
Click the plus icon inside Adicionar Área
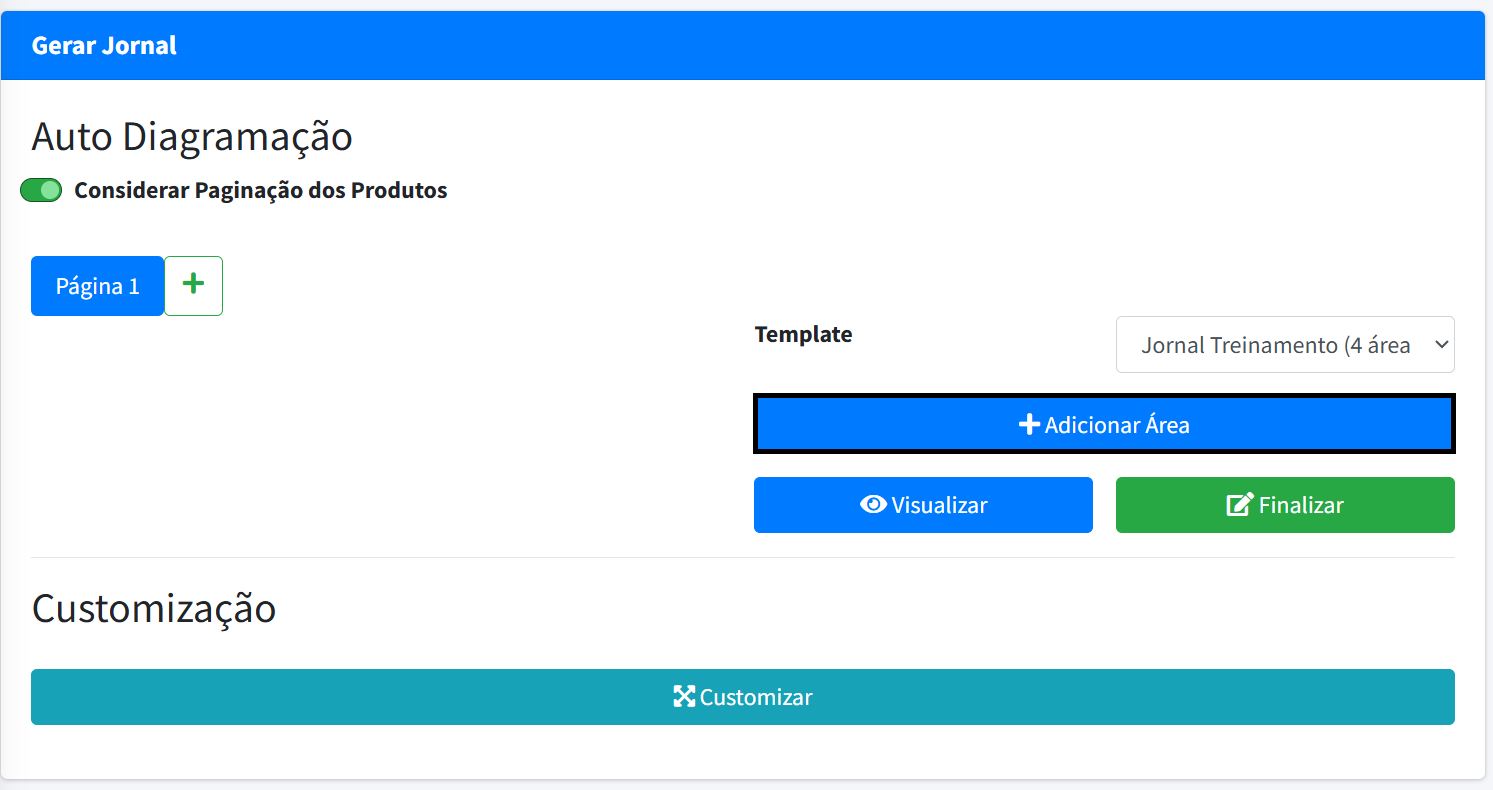click(x=1029, y=425)
